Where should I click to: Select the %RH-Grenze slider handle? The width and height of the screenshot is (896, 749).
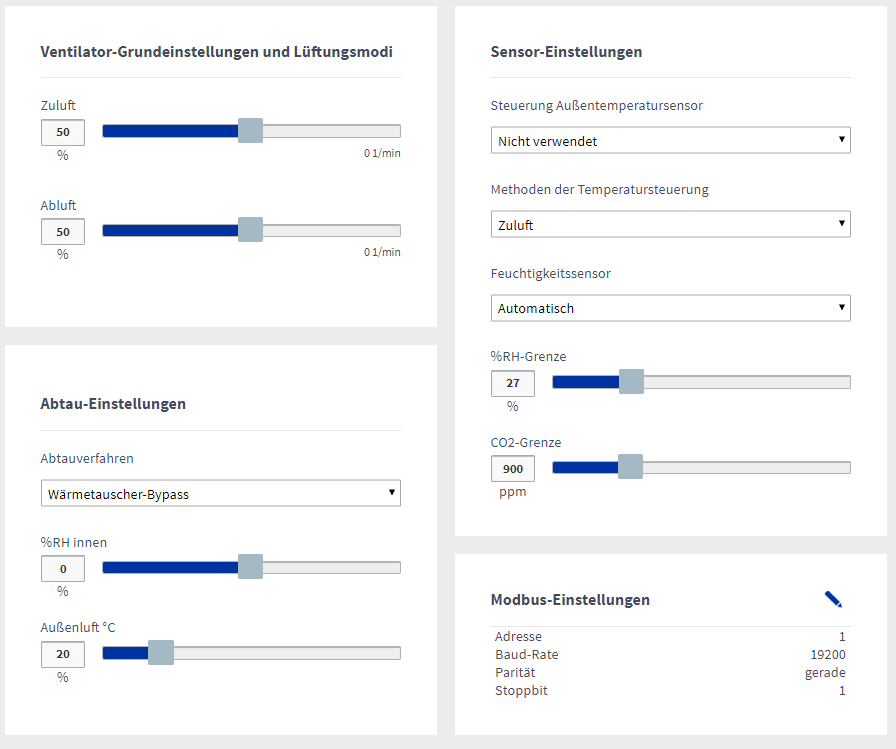631,381
